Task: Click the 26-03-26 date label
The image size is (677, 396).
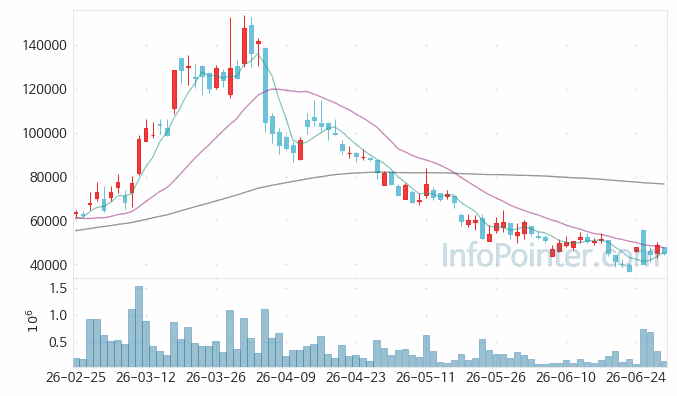Action: pos(215,377)
